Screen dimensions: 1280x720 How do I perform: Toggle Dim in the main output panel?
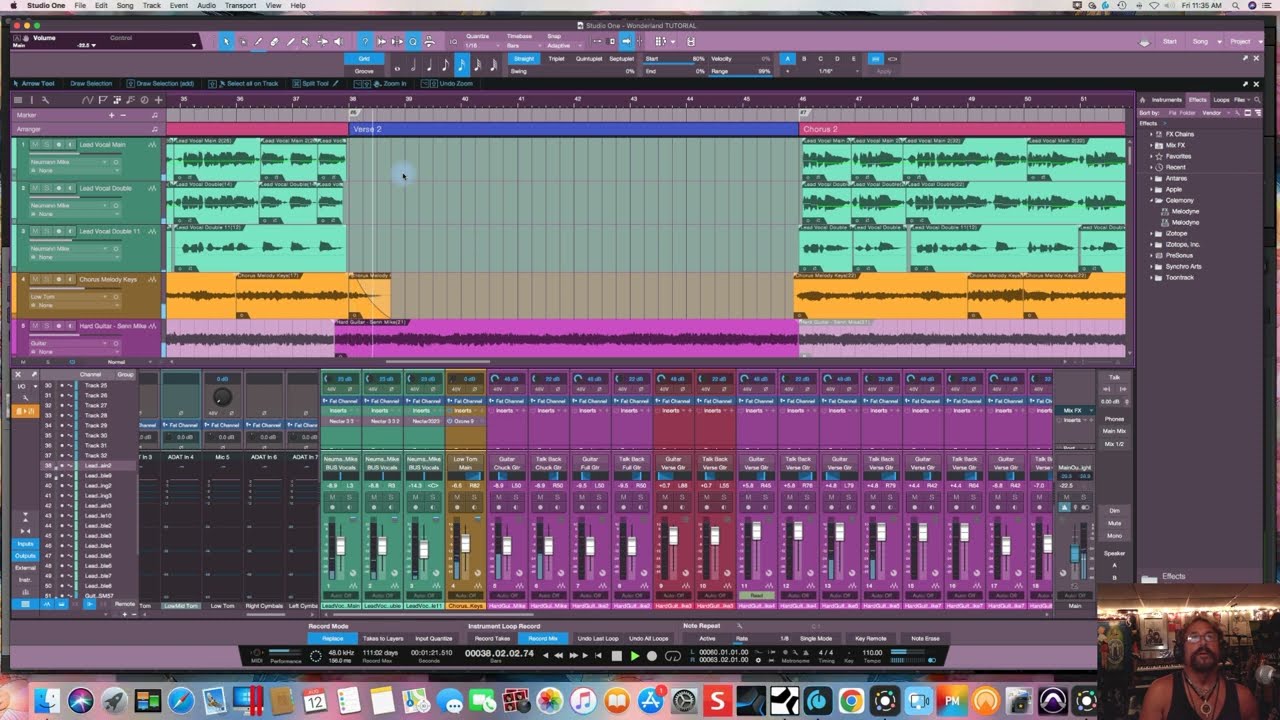(x=1114, y=510)
